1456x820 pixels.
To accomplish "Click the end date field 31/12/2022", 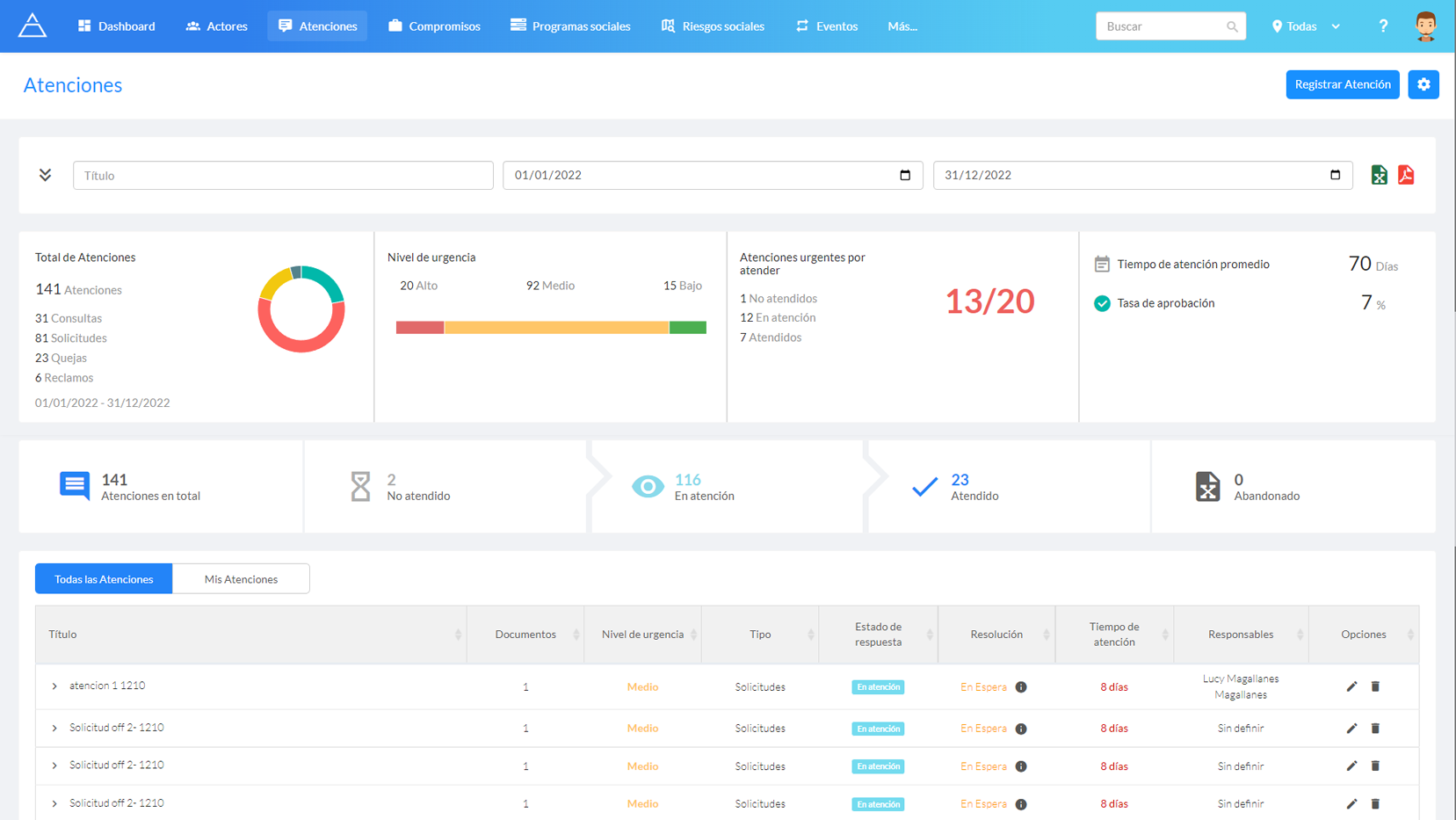I will tap(1142, 175).
